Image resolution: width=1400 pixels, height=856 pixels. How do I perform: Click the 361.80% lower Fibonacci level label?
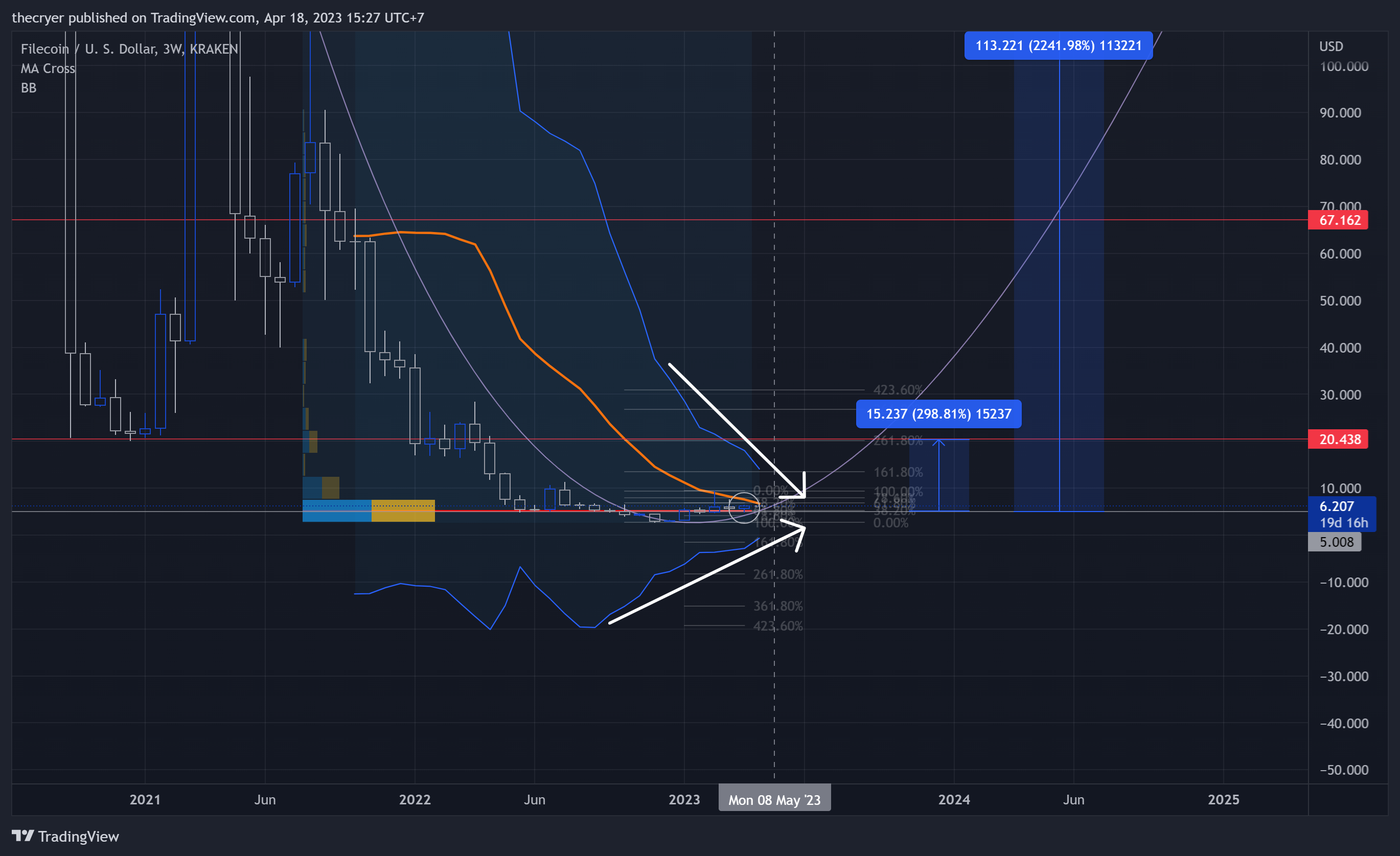click(x=778, y=606)
